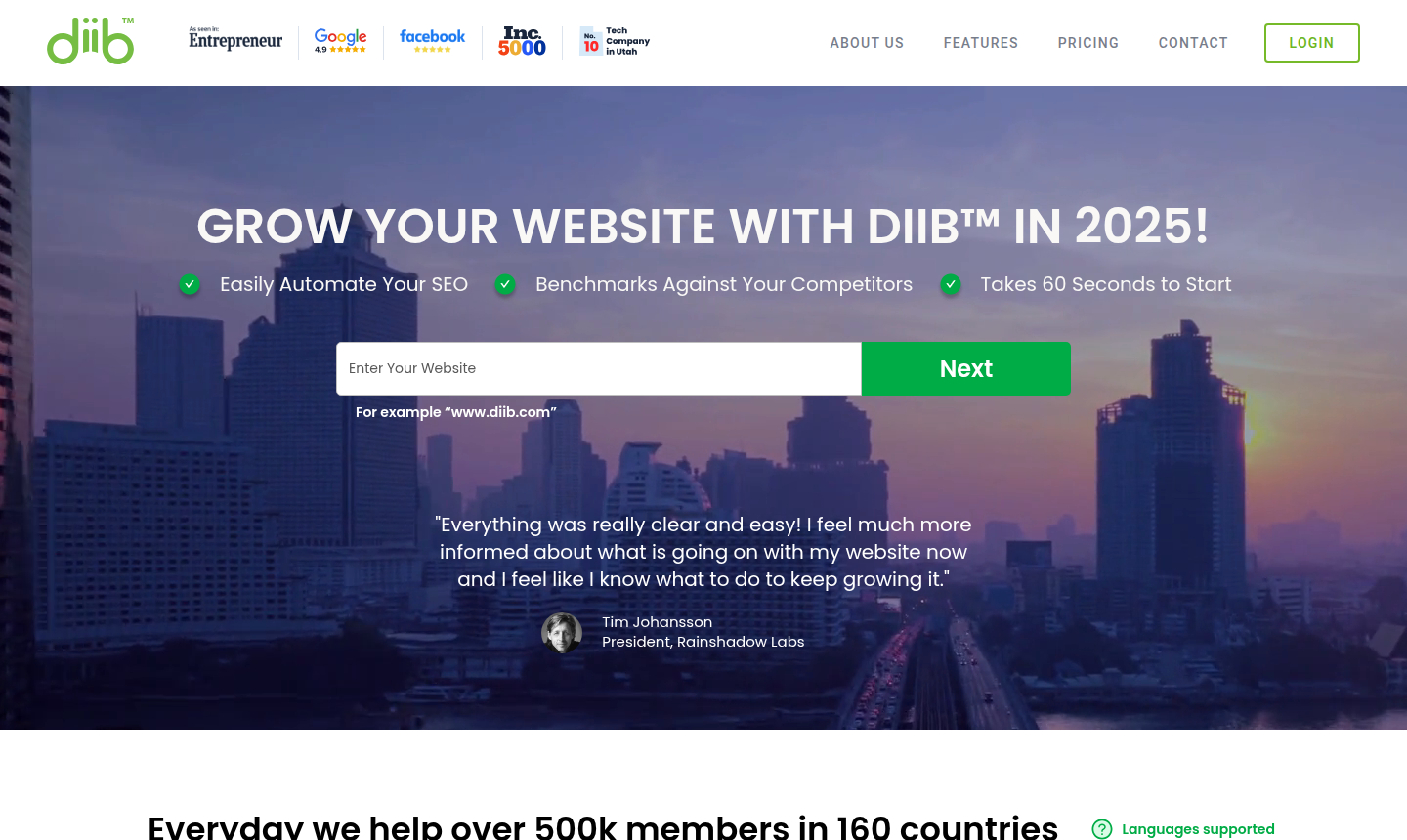Click the green Next button
The width and height of the screenshot is (1407, 840).
pyautogui.click(x=966, y=368)
